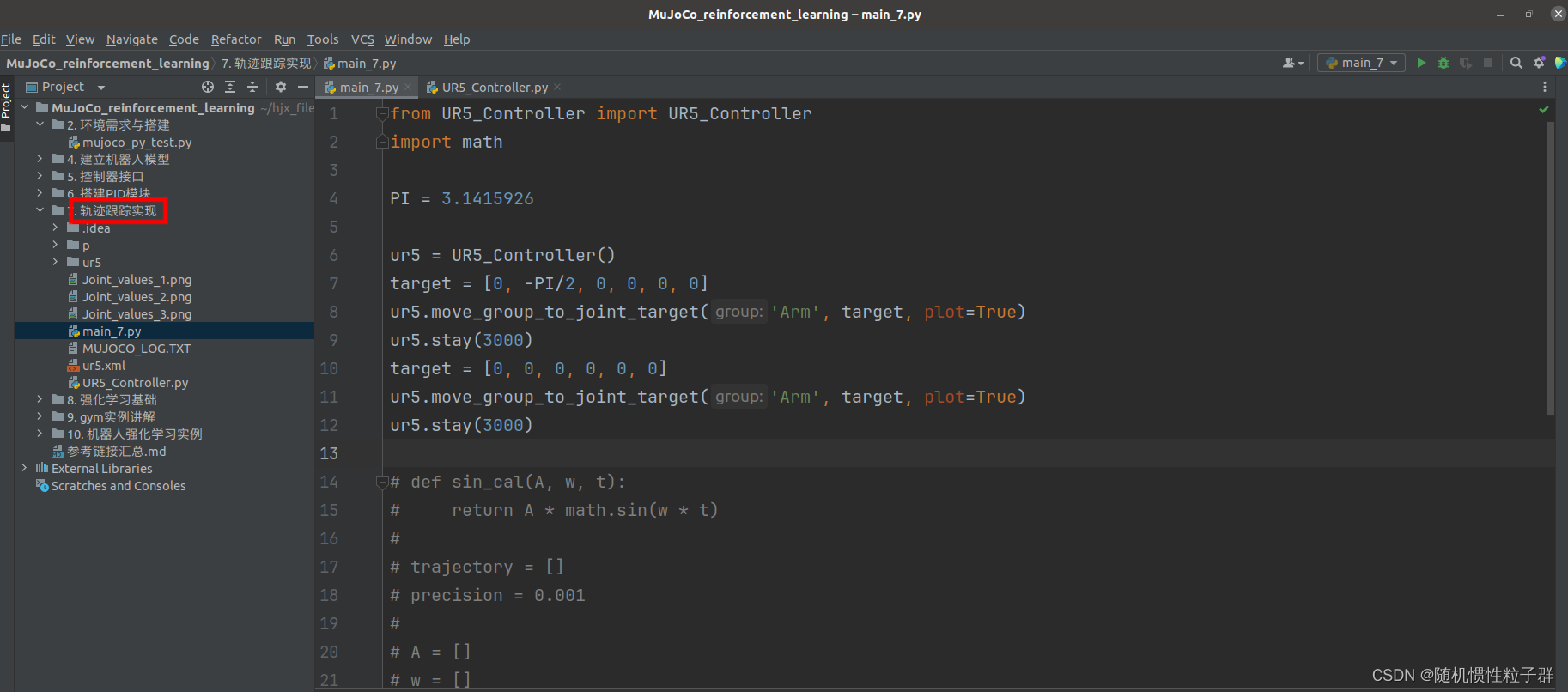Open the Code menu

point(184,39)
